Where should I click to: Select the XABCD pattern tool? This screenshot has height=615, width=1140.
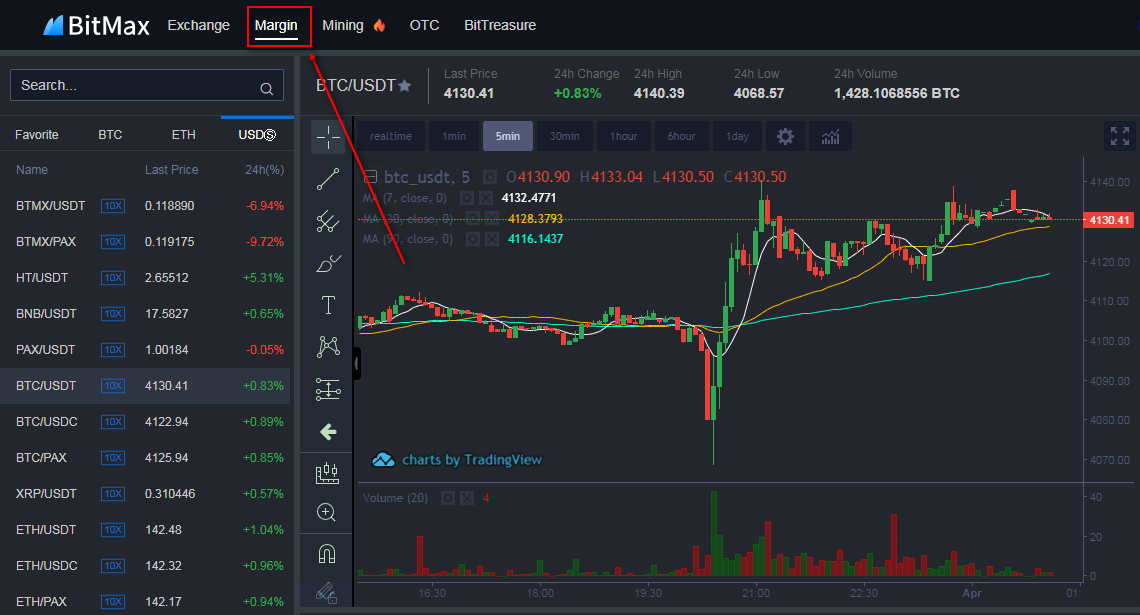tap(328, 347)
